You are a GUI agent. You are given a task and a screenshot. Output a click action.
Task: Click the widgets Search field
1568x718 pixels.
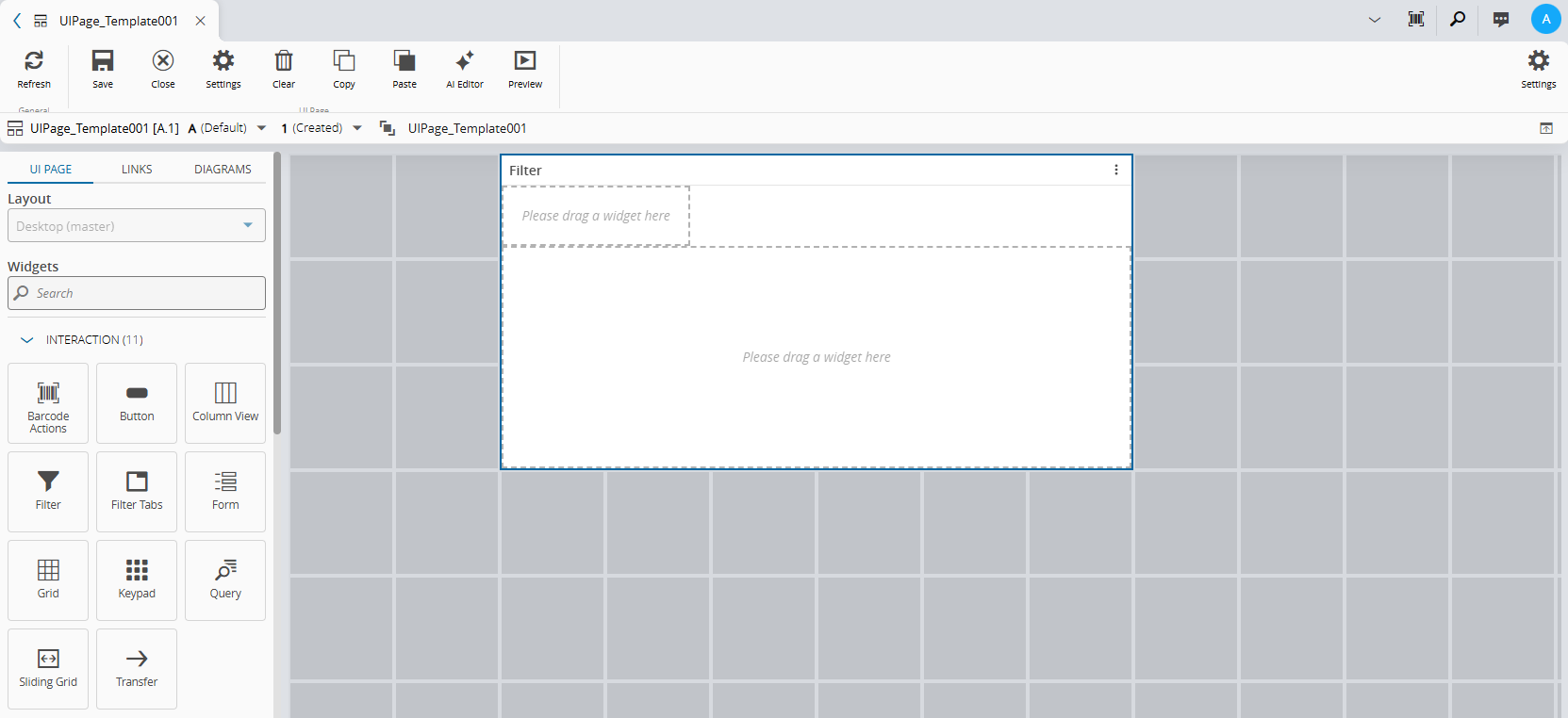pos(137,293)
